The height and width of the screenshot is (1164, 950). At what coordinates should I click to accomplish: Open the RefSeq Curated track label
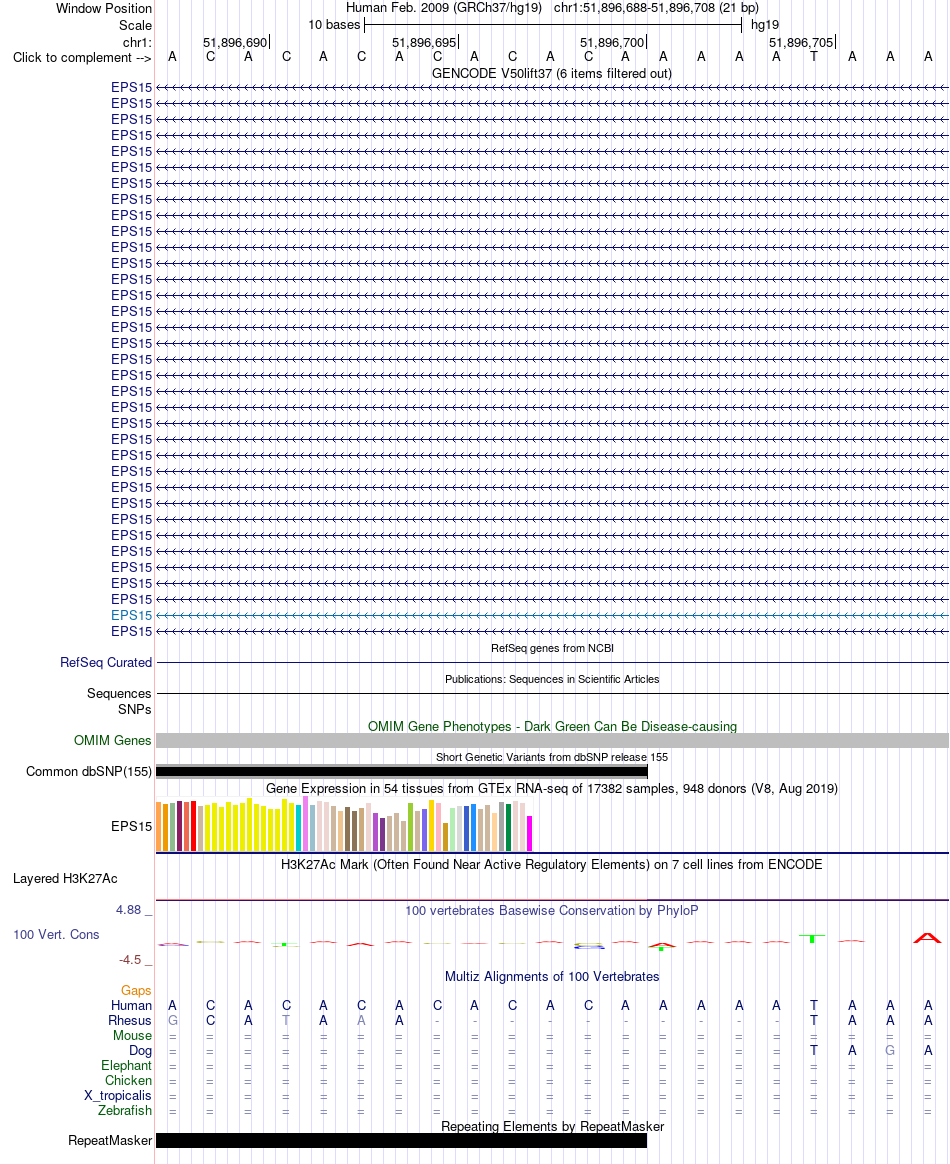pyautogui.click(x=106, y=662)
